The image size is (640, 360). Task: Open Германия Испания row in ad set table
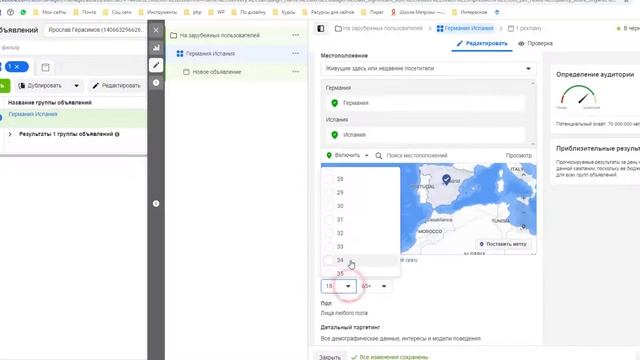33,115
